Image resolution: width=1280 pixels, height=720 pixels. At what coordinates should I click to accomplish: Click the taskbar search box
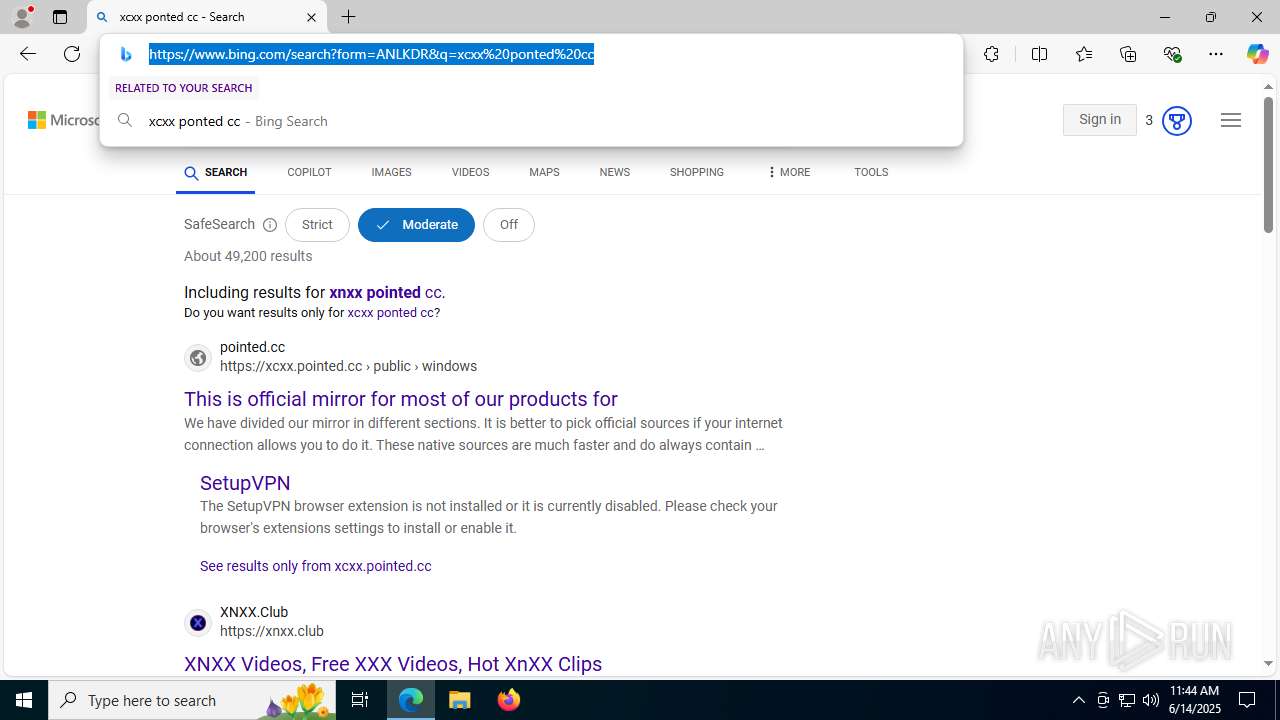click(x=192, y=700)
